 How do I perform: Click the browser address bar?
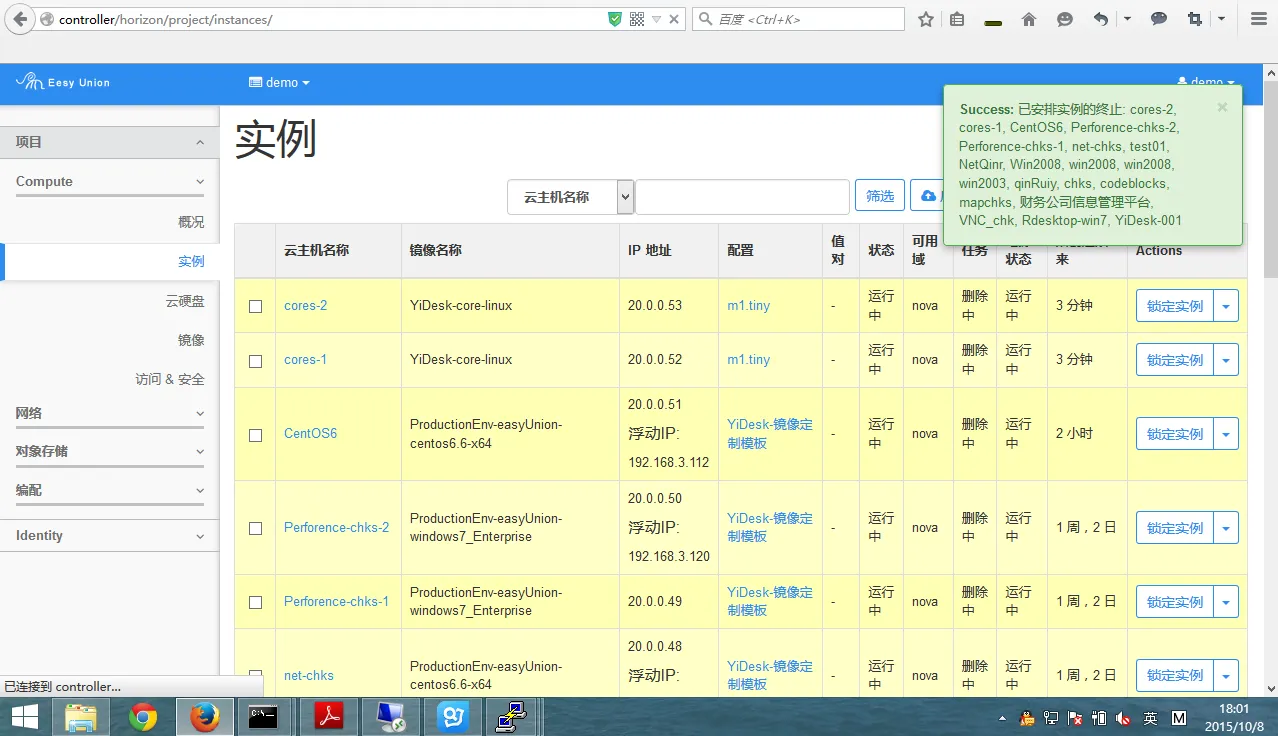click(x=330, y=19)
